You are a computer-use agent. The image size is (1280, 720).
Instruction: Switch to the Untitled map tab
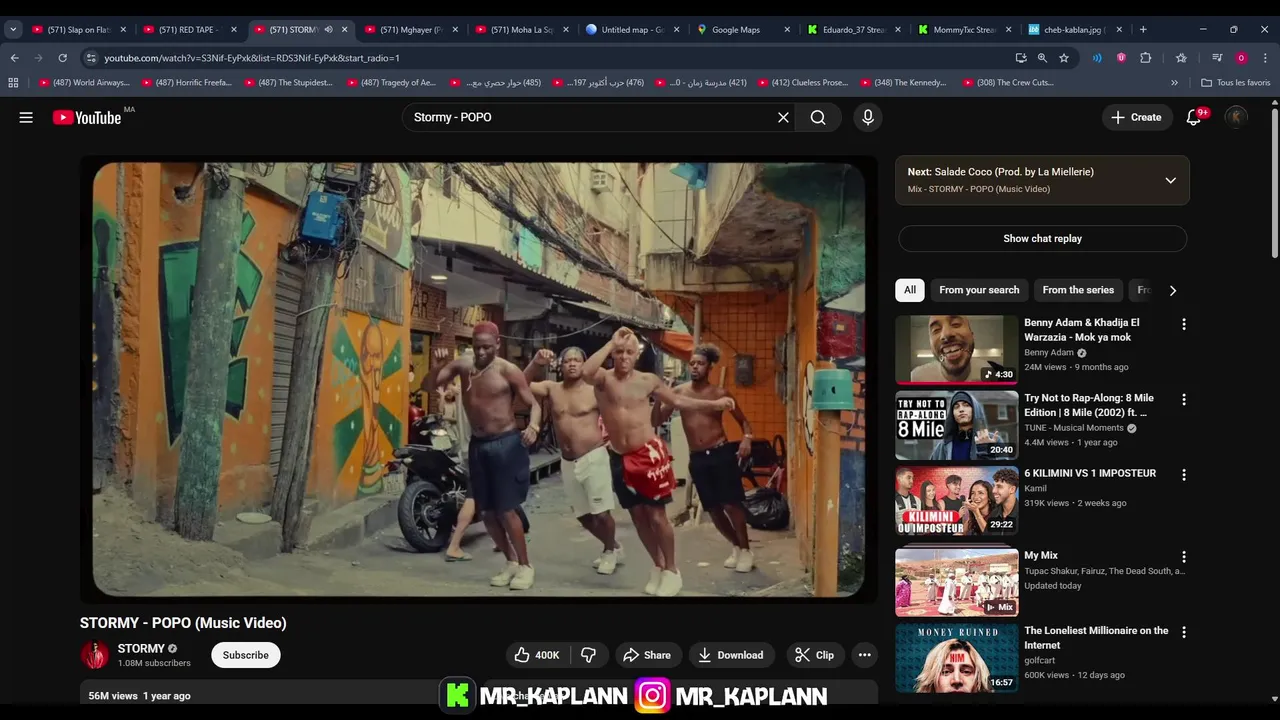[x=632, y=30]
